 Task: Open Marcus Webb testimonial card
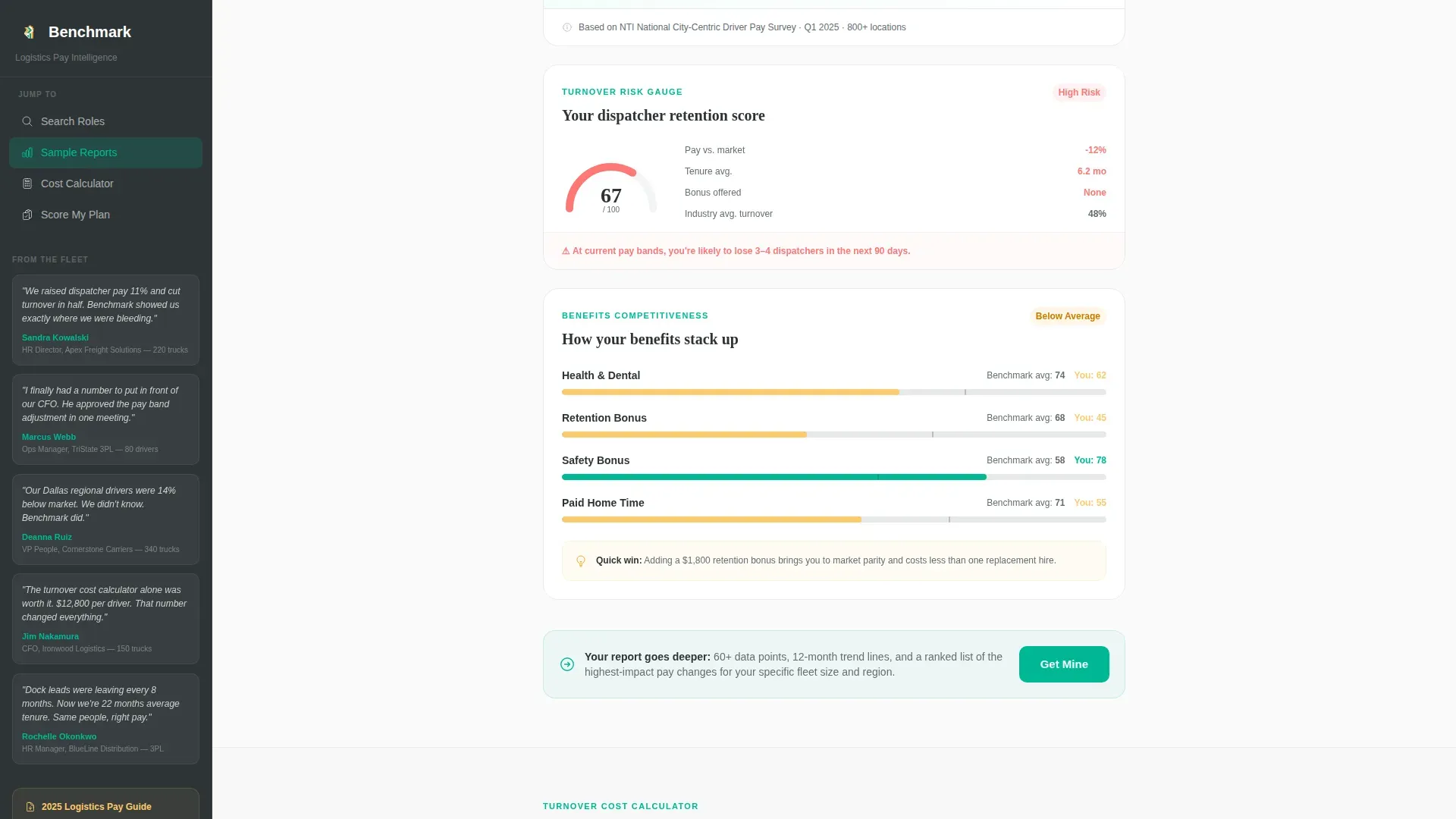coord(105,419)
